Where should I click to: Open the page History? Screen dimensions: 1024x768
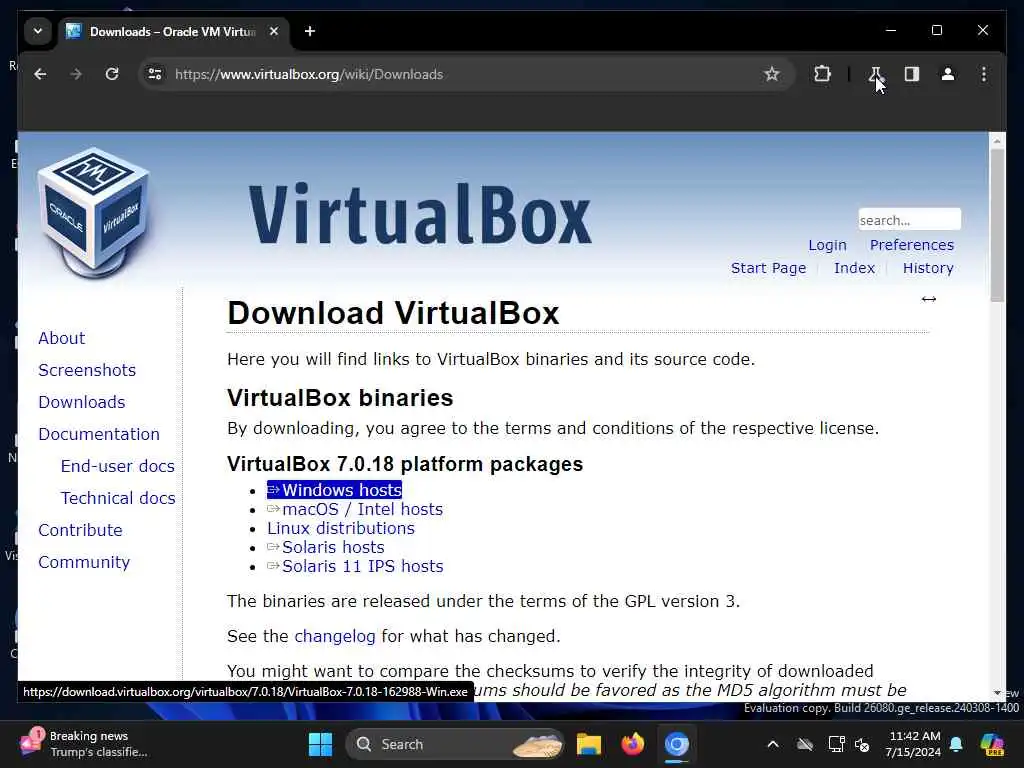point(928,268)
